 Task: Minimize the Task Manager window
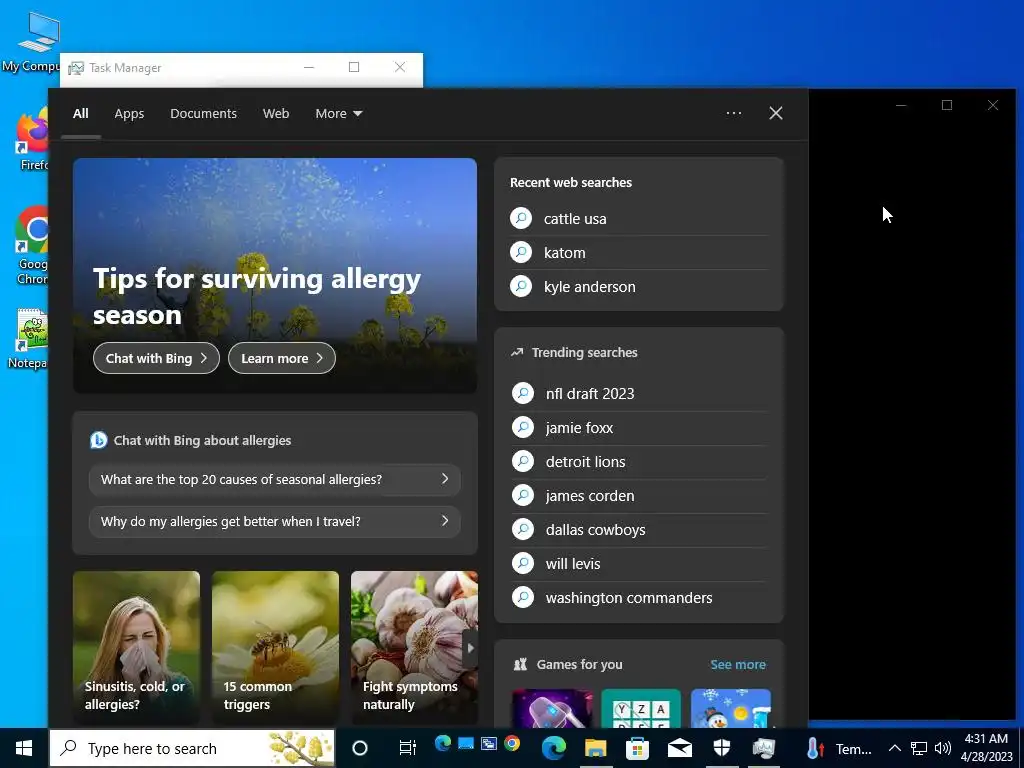(309, 67)
